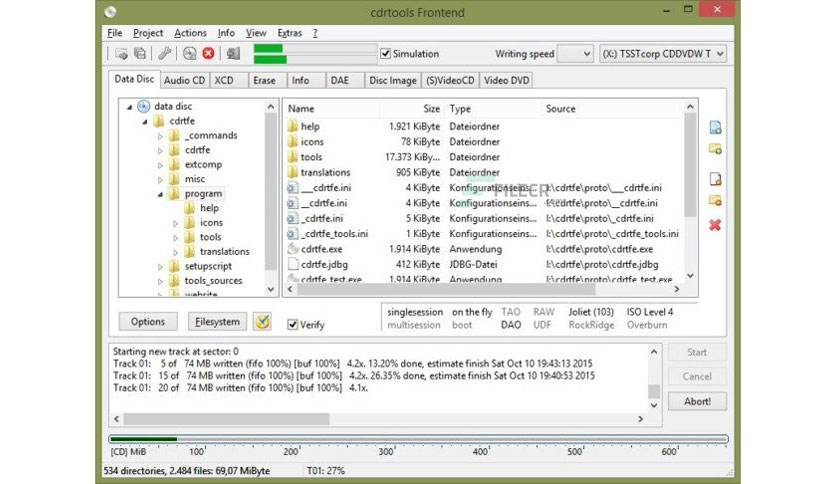Image resolution: width=836 pixels, height=484 pixels.
Task: Sort by the Name column header
Action: coord(331,109)
